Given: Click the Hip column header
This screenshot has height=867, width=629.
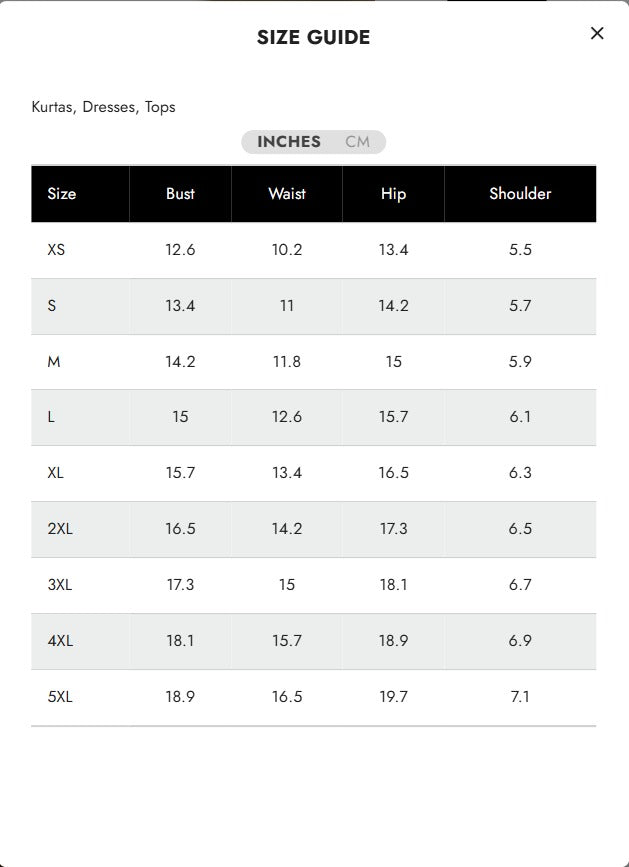Looking at the screenshot, I should tap(394, 194).
